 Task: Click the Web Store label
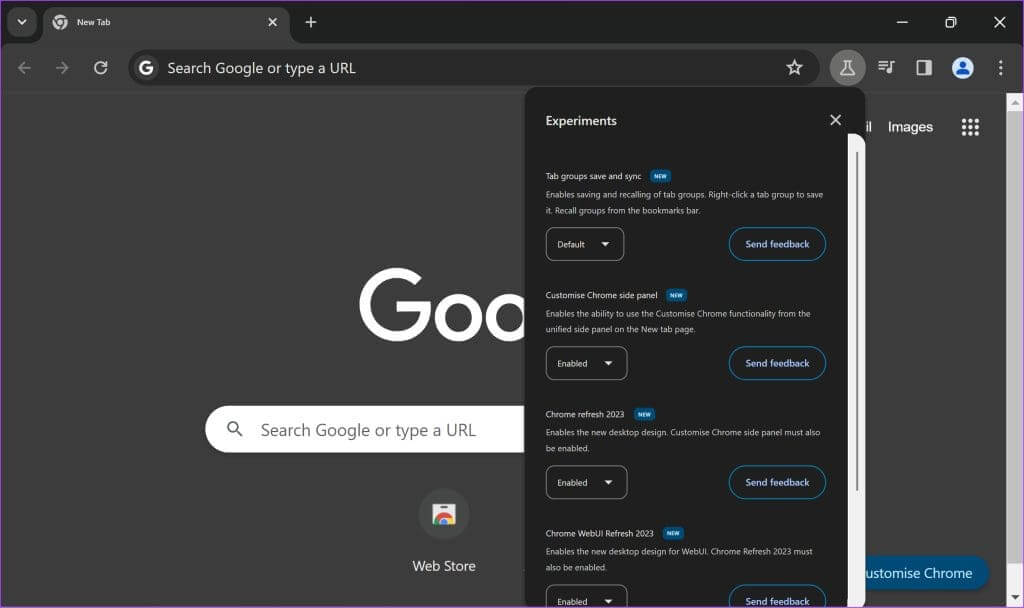443,566
